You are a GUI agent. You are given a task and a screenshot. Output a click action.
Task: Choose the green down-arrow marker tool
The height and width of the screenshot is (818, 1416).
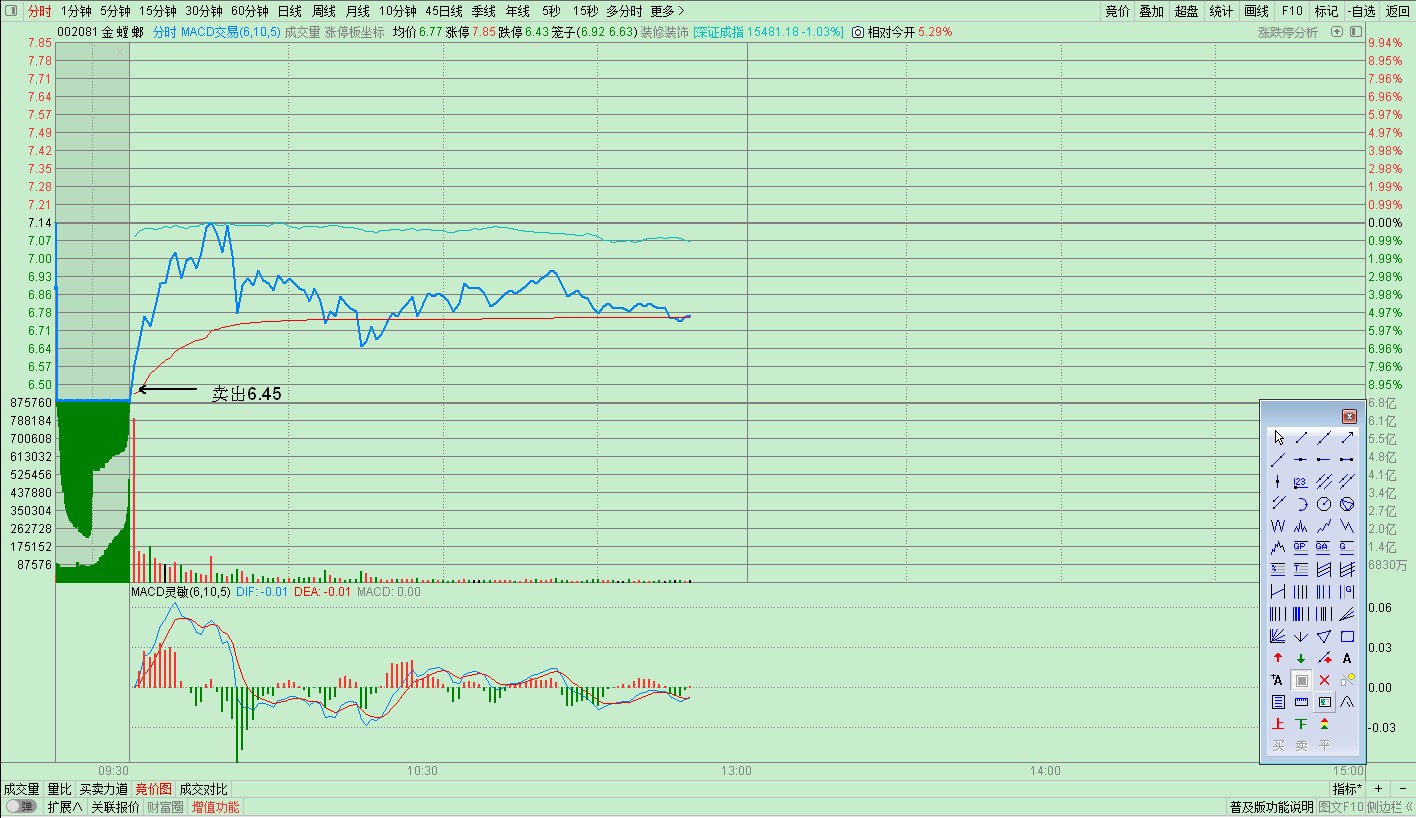[1301, 658]
